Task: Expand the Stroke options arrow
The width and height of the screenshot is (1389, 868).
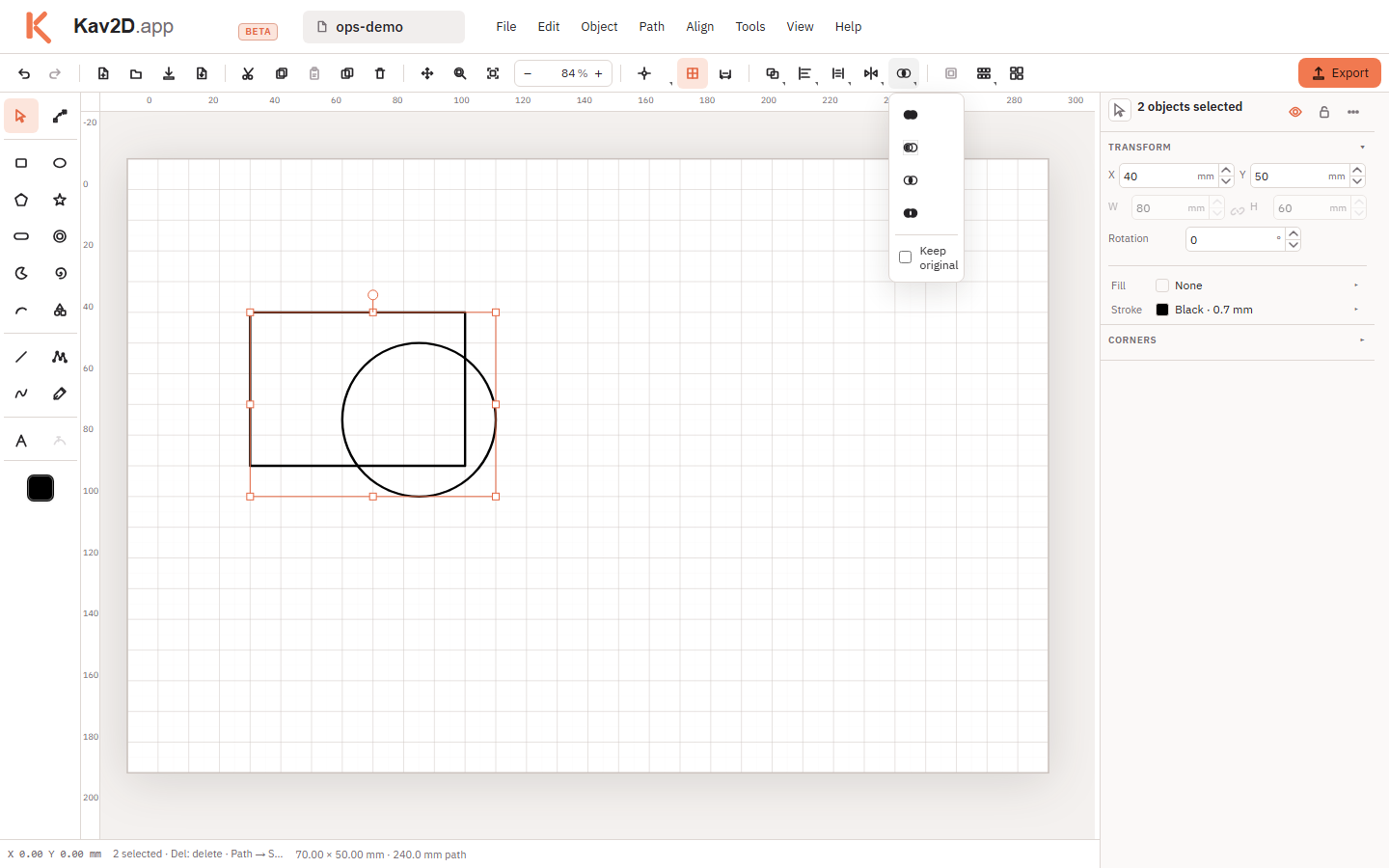Action: coord(1356,310)
